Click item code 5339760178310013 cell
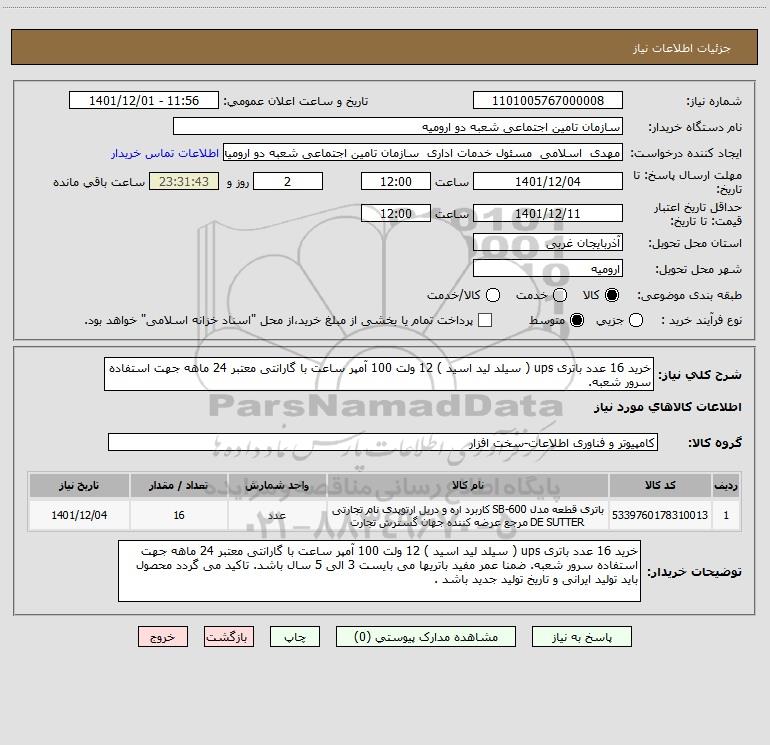Image resolution: width=770 pixels, height=745 pixels. (x=660, y=515)
